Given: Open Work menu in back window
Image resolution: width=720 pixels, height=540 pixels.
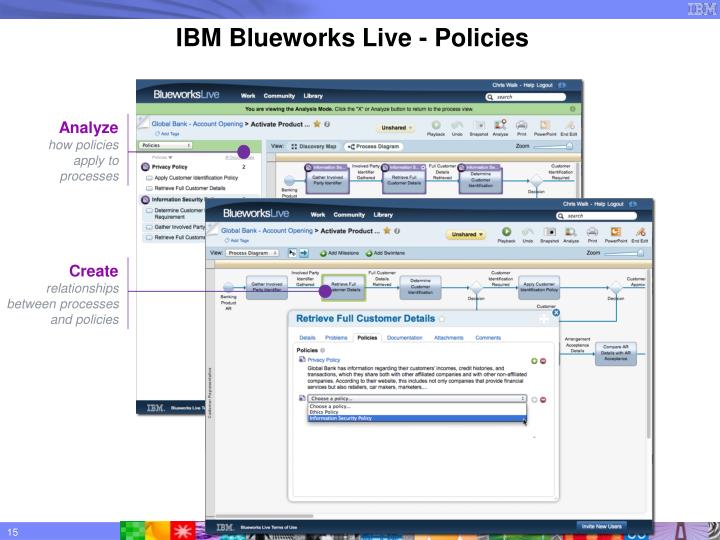Looking at the screenshot, I should (248, 96).
